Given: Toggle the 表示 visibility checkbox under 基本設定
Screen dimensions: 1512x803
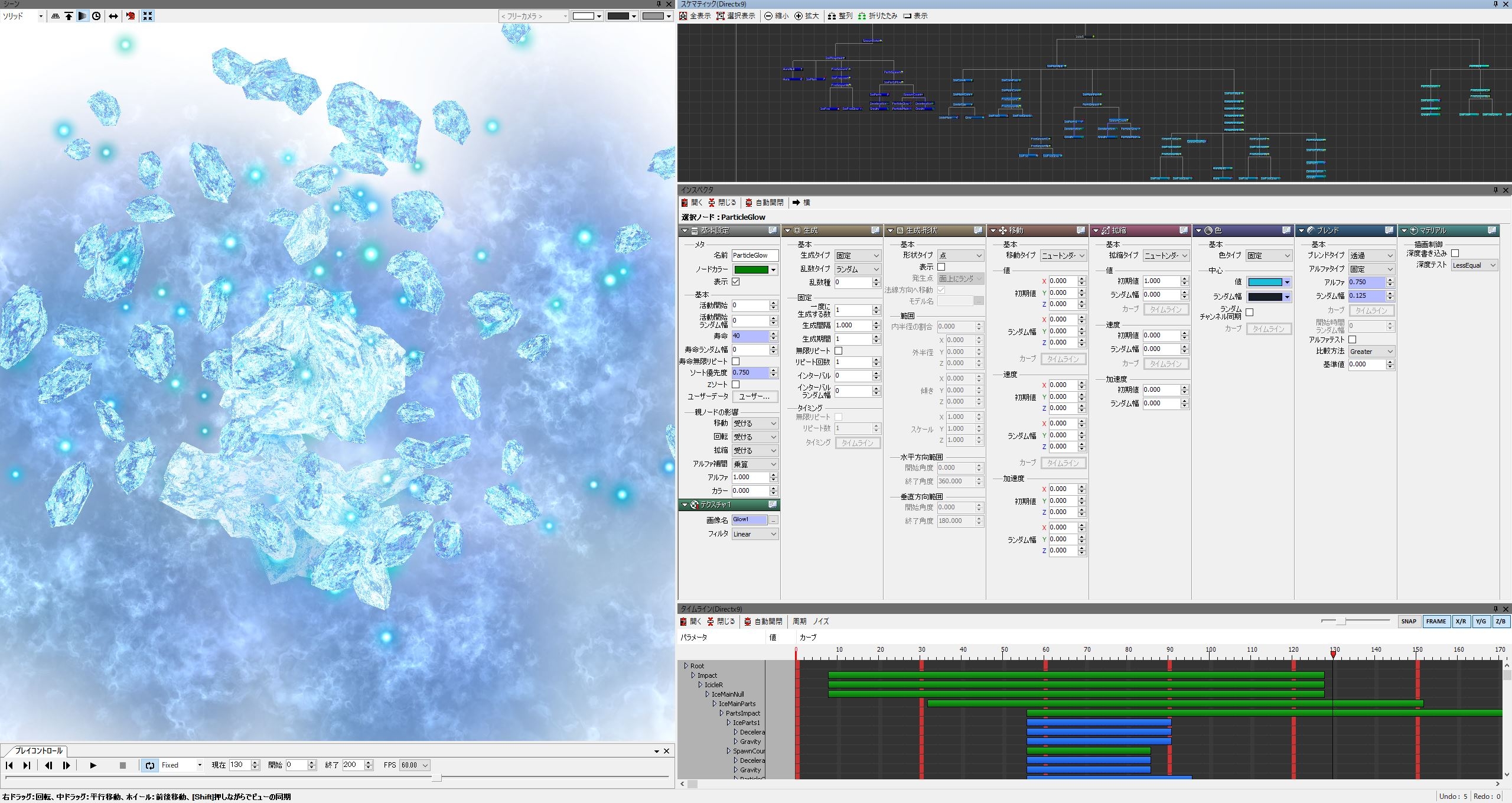Looking at the screenshot, I should (736, 282).
